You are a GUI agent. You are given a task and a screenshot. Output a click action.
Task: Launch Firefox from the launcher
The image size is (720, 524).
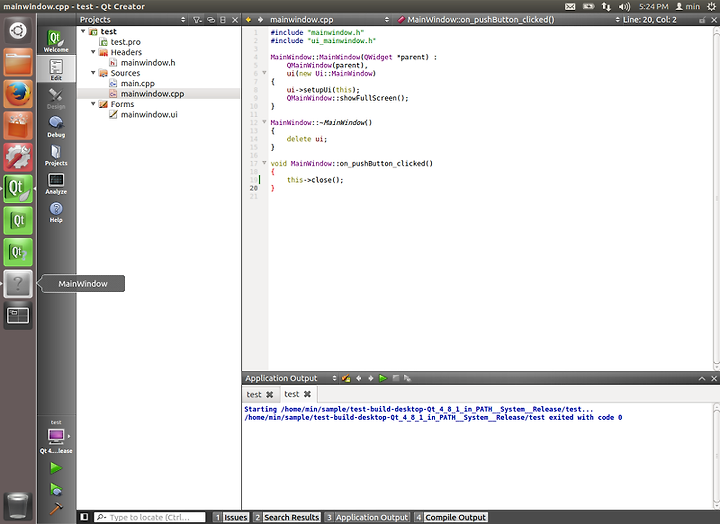18,94
